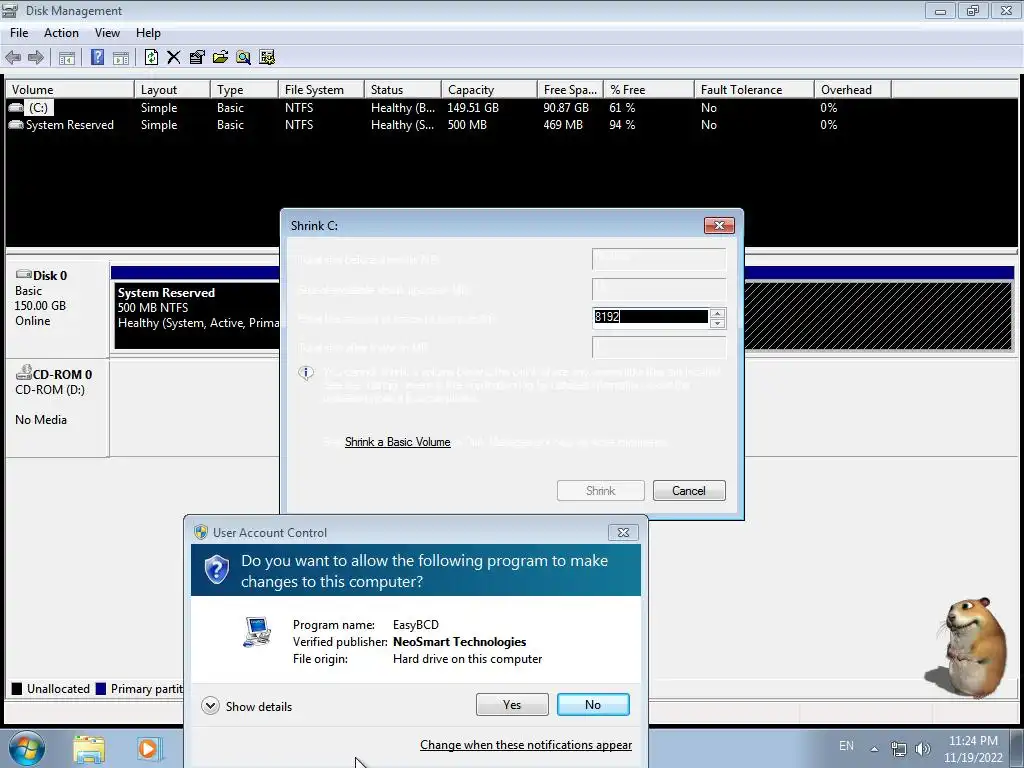Toggle the console tree pane icon
The height and width of the screenshot is (768, 1024).
pyautogui.click(x=67, y=57)
